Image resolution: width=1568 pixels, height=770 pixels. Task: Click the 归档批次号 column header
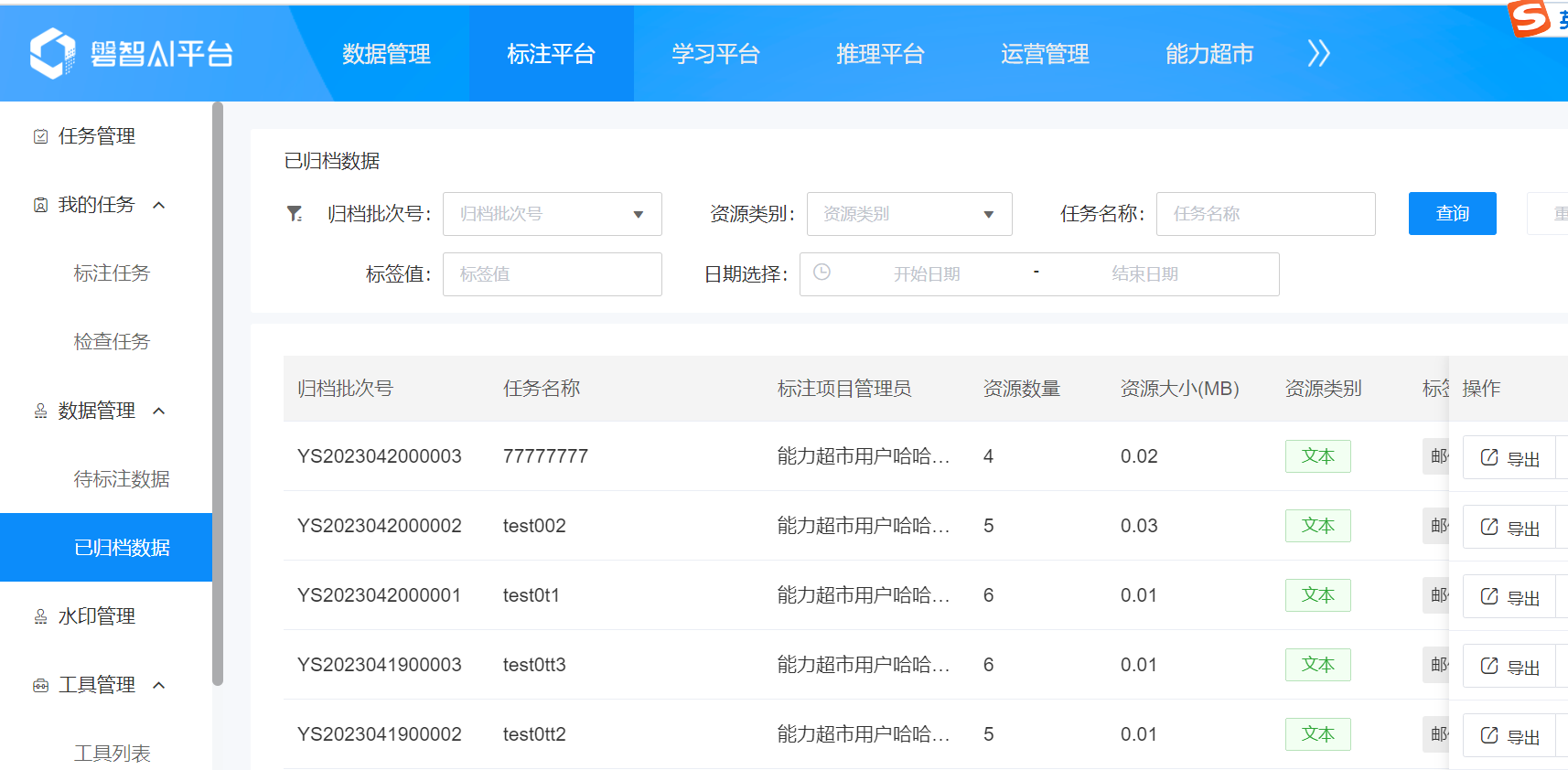(x=345, y=389)
